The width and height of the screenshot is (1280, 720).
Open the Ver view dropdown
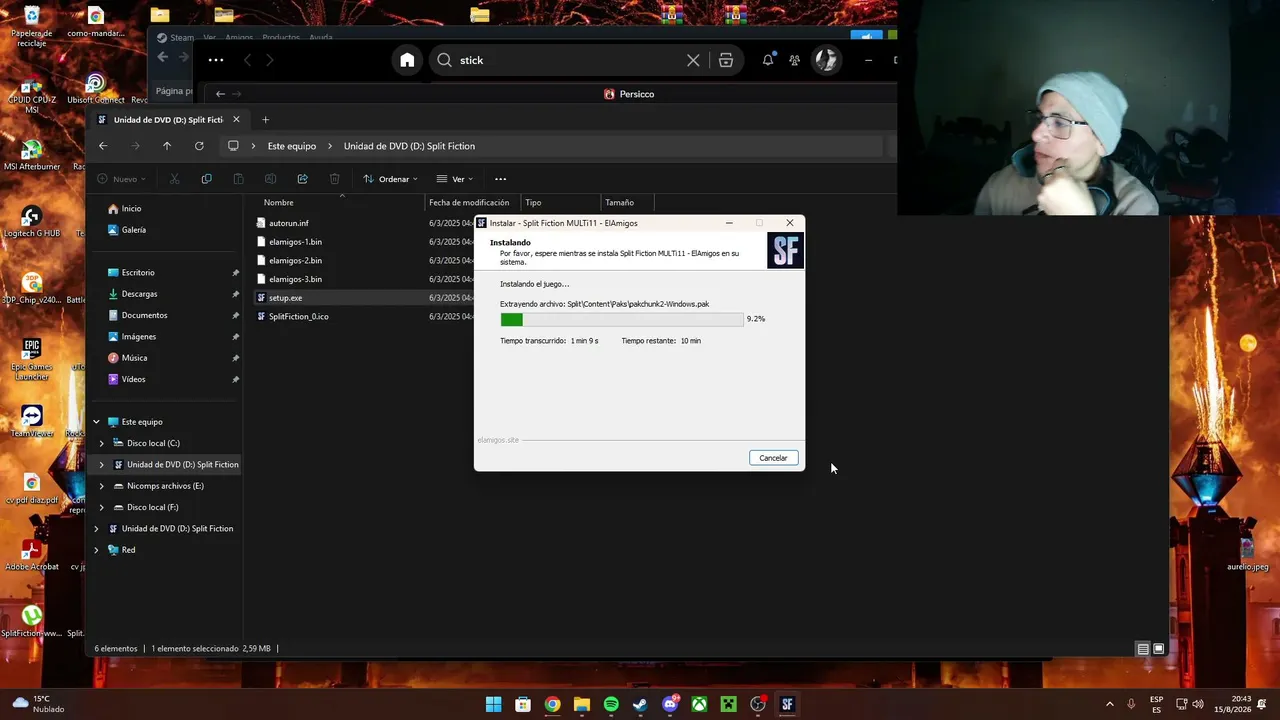click(455, 179)
